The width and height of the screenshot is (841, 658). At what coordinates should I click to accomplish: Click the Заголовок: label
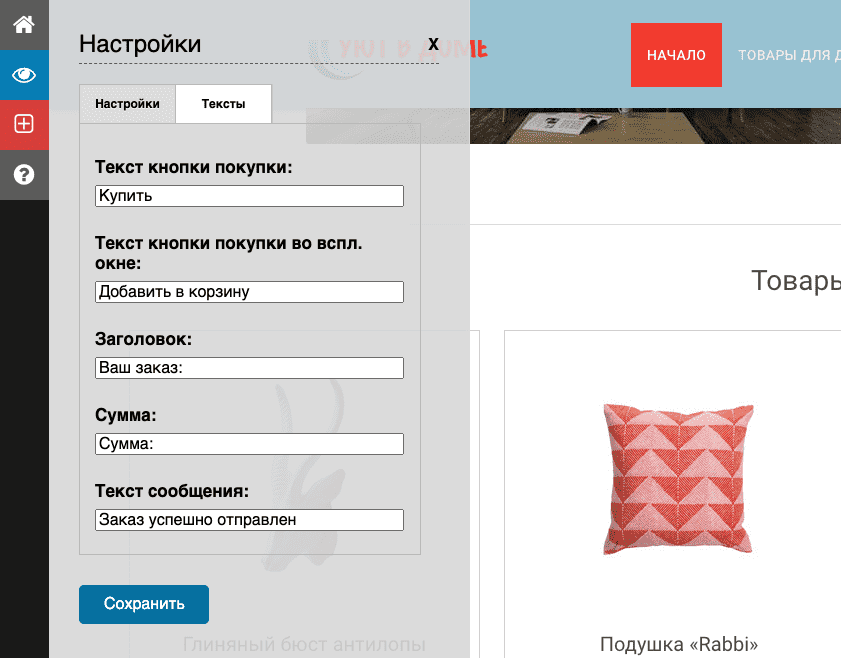click(143, 339)
